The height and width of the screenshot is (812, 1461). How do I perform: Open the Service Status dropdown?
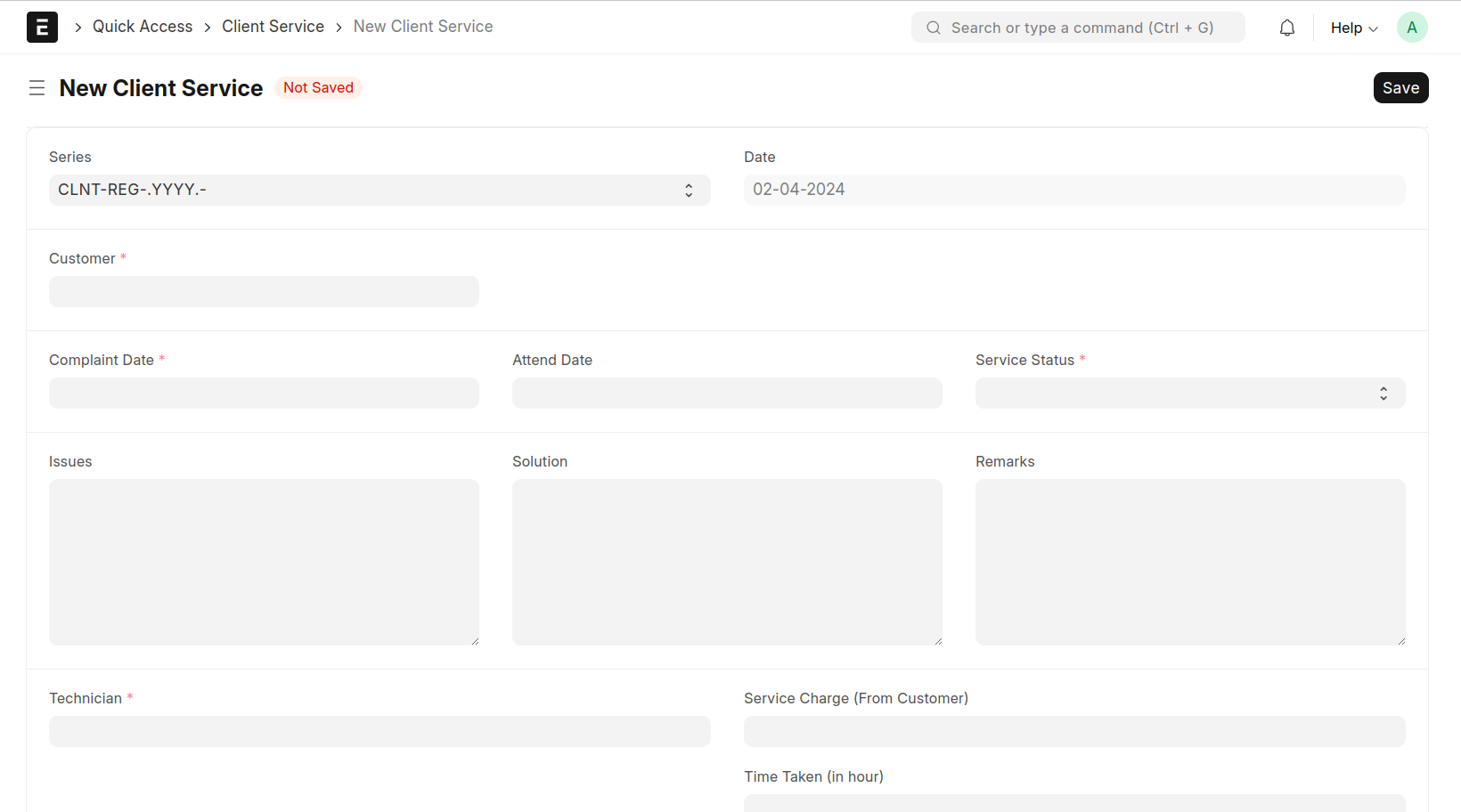1189,393
